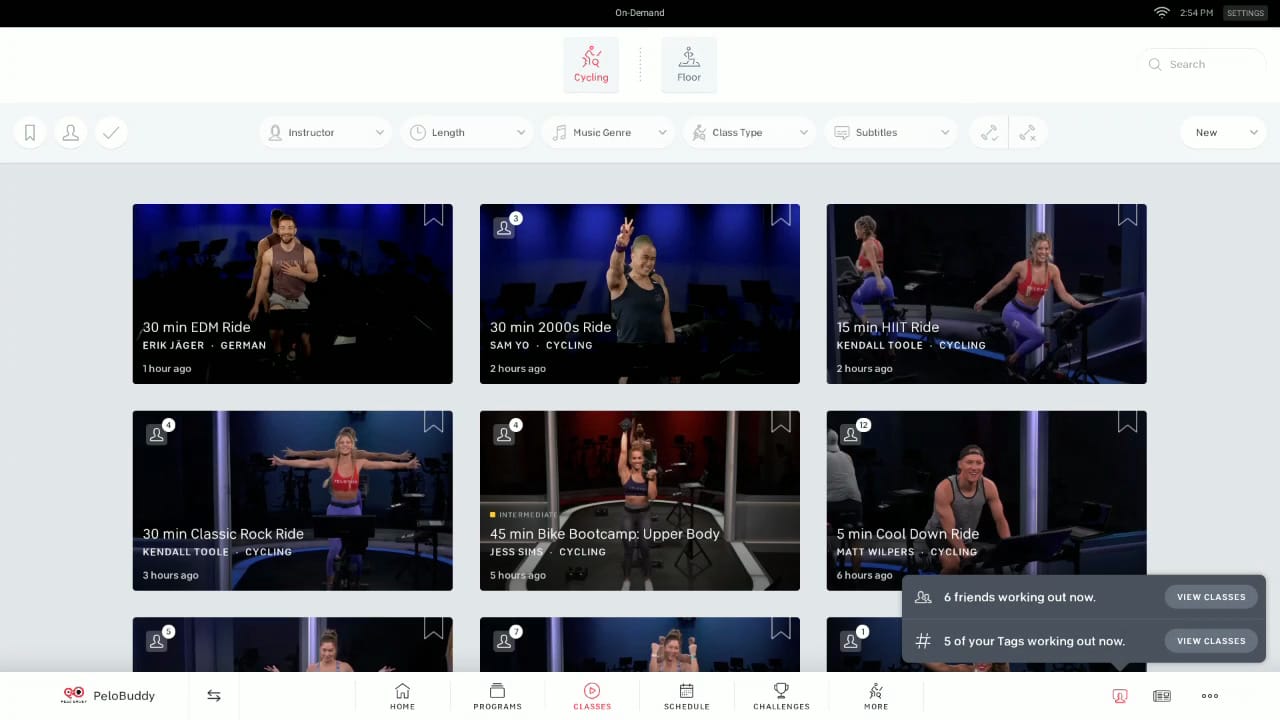
Task: Click the Search input field
Action: [x=1203, y=64]
